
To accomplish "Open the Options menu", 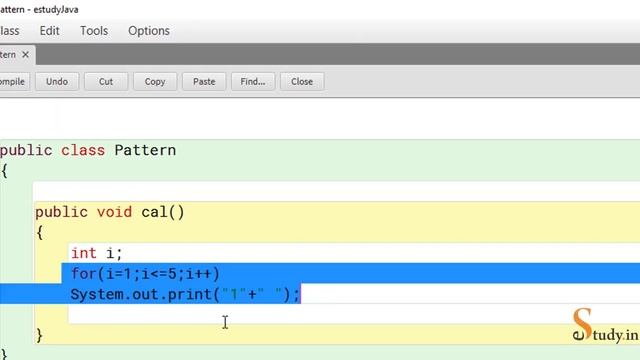I will pos(149,31).
